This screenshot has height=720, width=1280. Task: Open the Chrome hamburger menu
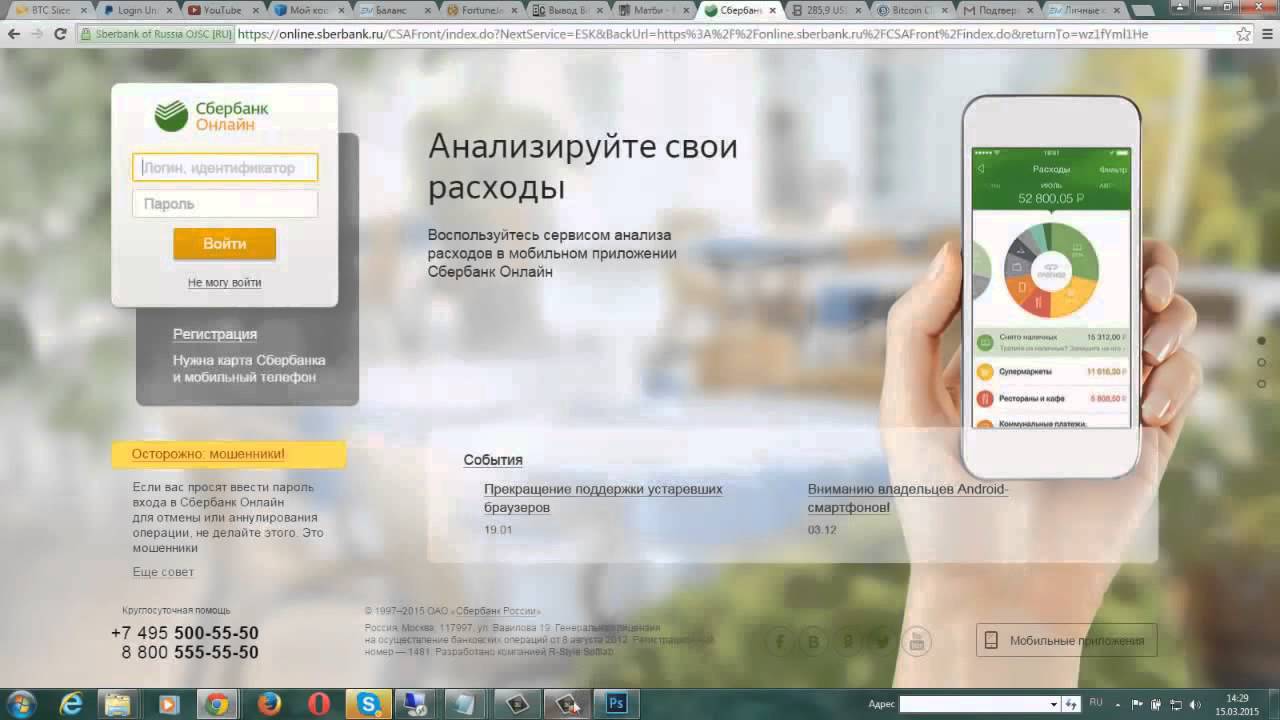point(1267,33)
